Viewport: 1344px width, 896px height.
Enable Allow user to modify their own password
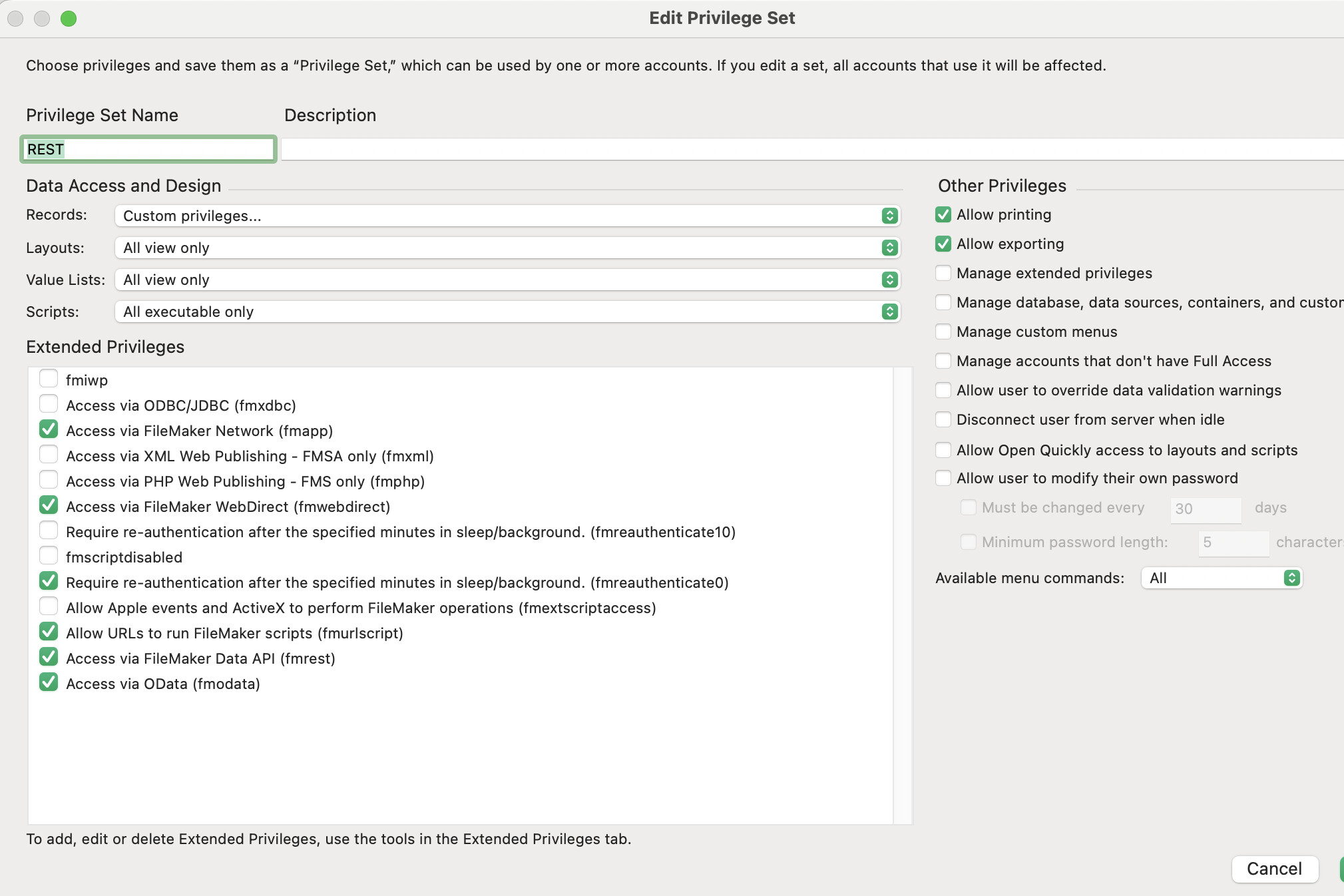(943, 478)
